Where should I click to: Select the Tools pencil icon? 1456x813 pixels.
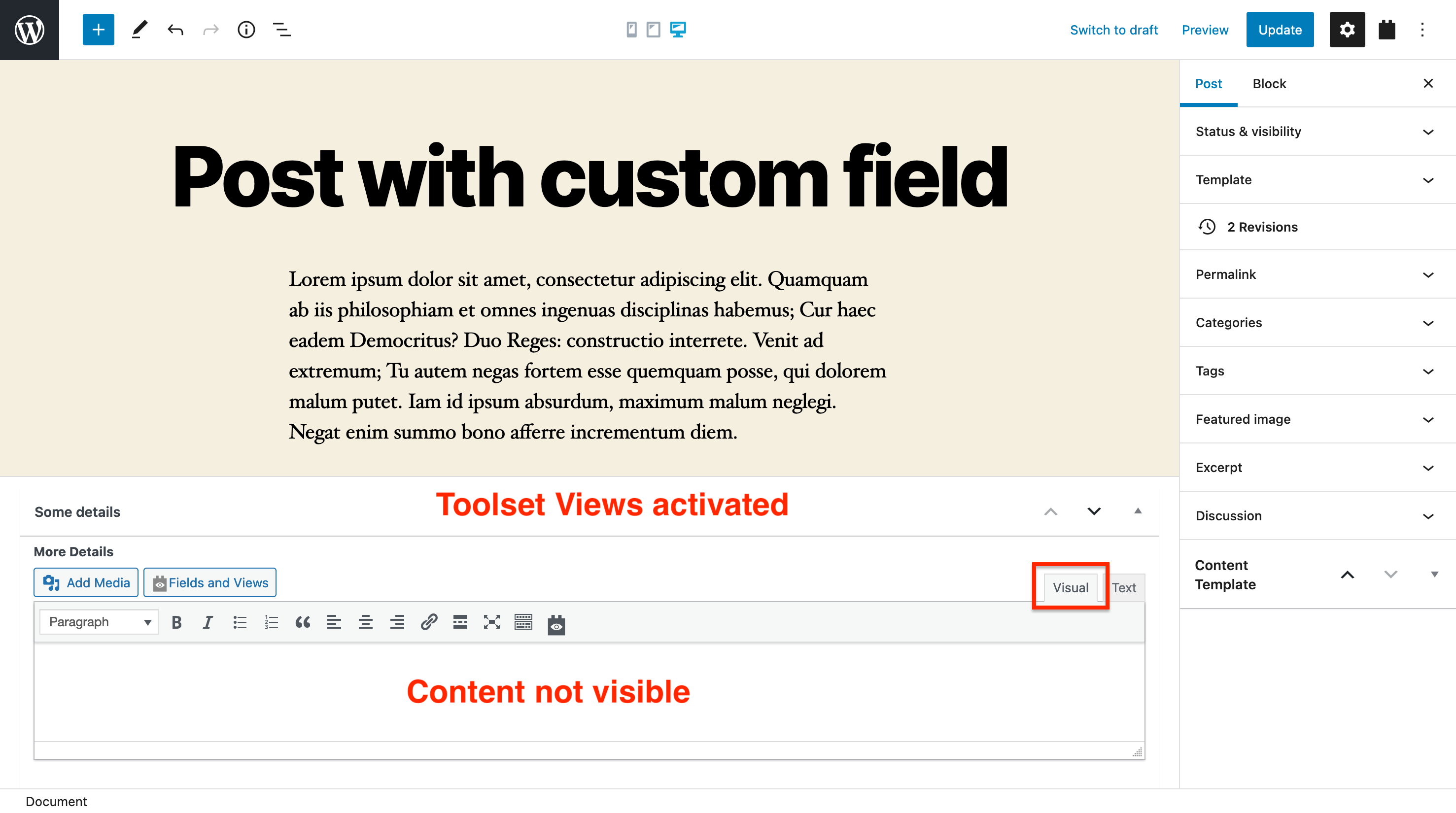[139, 30]
